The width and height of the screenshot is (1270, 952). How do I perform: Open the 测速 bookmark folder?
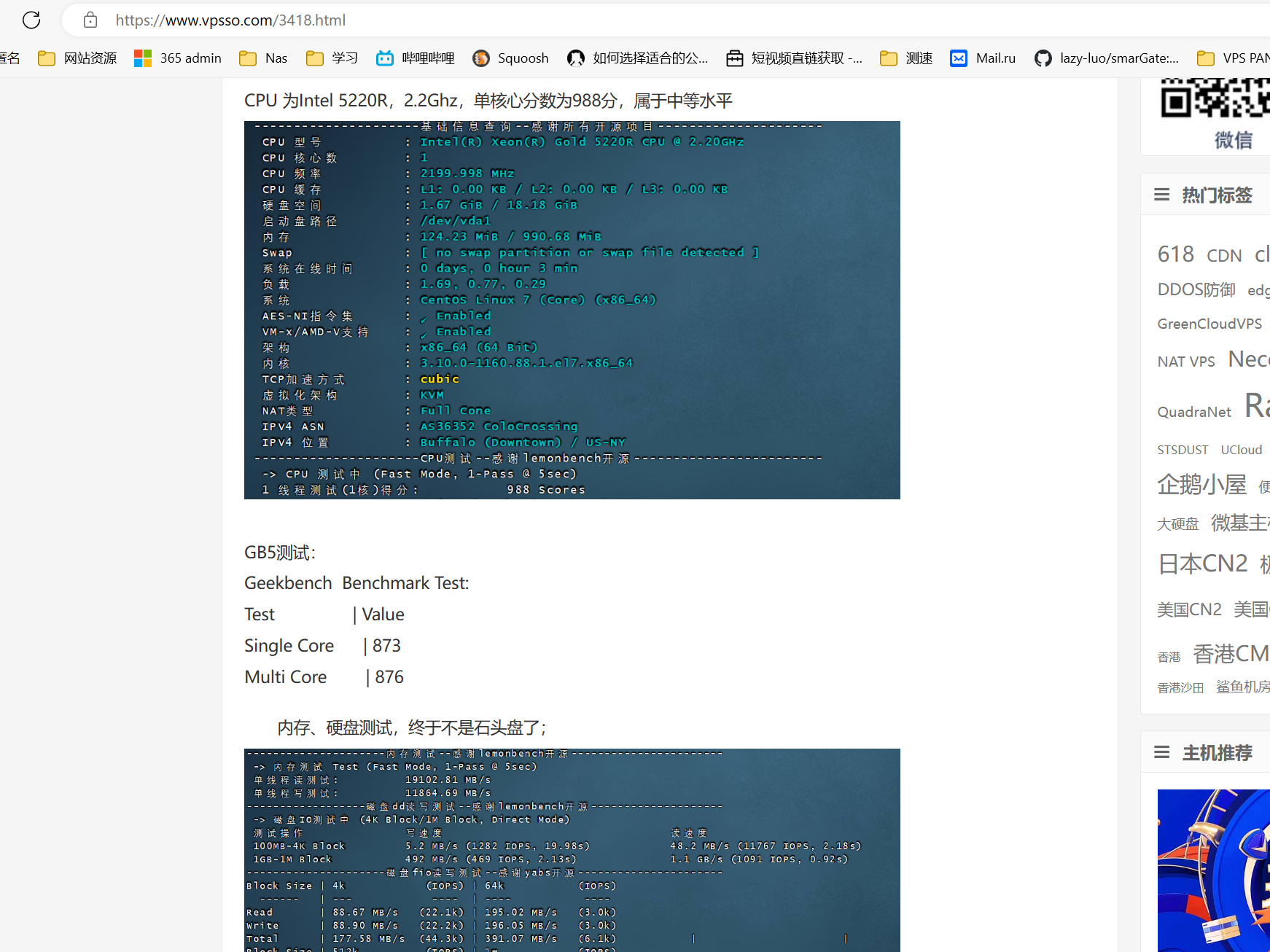click(906, 58)
